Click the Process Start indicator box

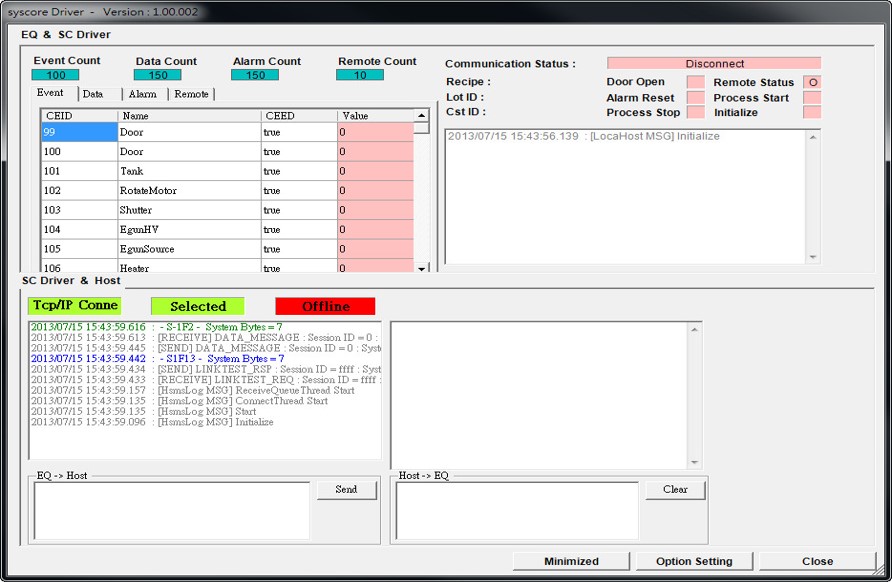812,98
